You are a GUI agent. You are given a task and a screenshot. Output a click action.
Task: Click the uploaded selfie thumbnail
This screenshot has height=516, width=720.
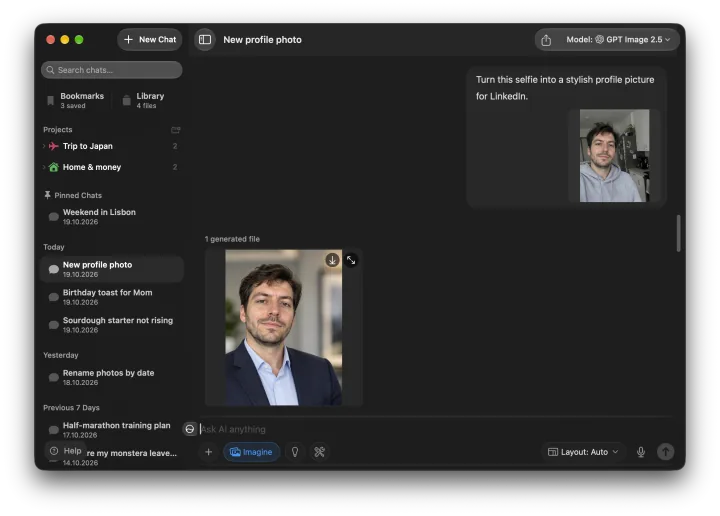click(x=614, y=156)
